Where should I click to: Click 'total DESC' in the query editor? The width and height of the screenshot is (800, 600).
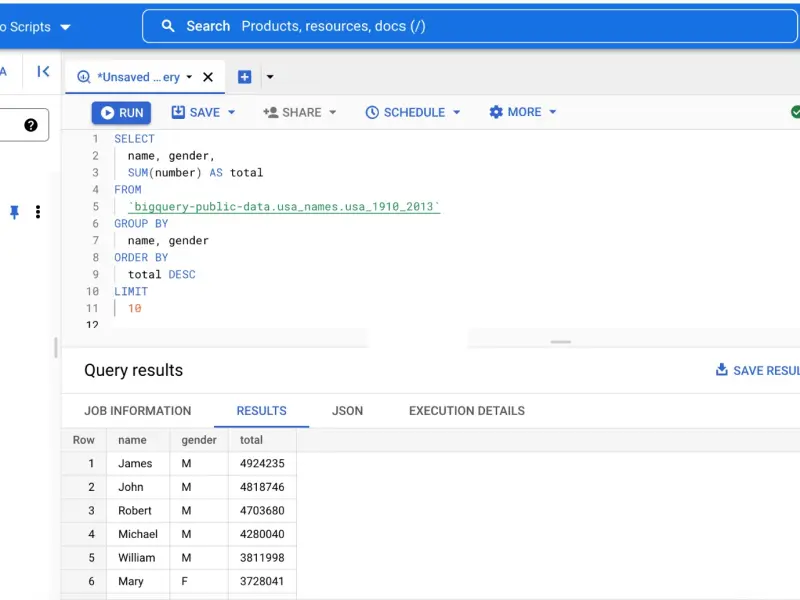coord(162,274)
